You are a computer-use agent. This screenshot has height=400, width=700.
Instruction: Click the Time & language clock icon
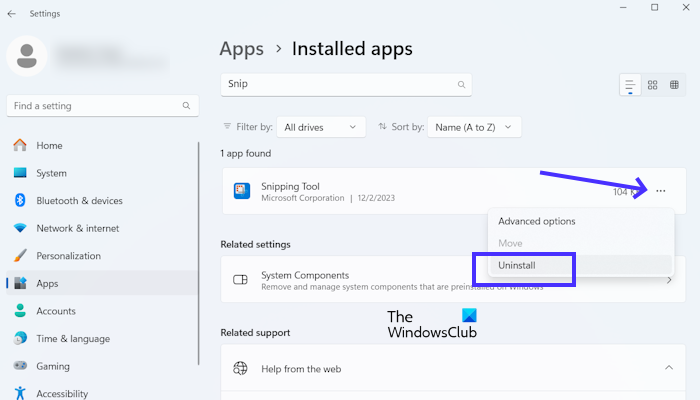[x=20, y=338]
